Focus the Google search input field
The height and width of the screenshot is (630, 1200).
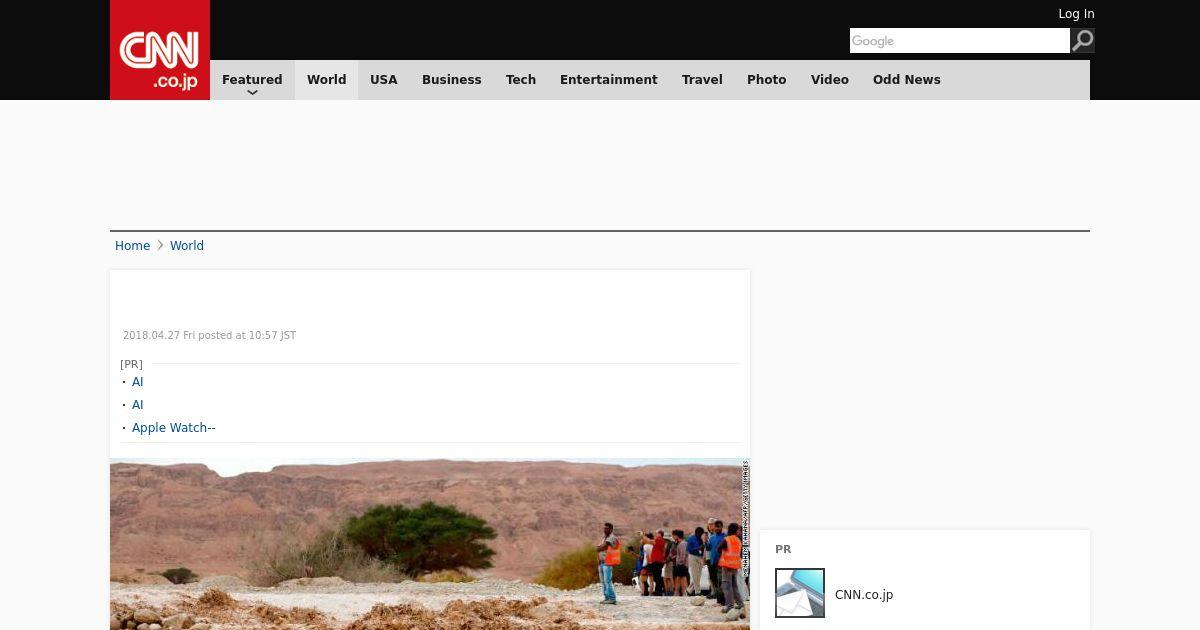point(960,40)
